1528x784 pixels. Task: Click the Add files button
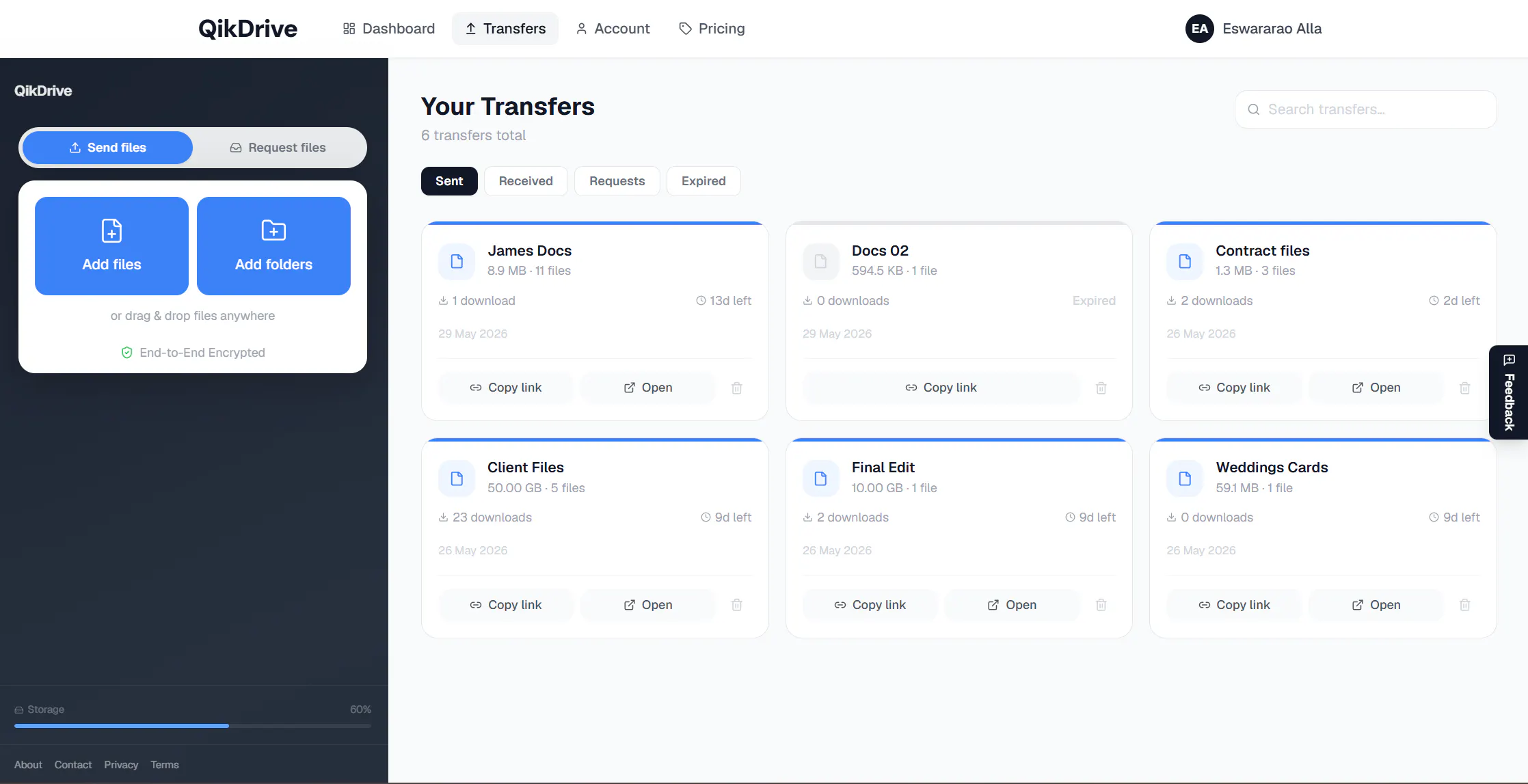[111, 246]
